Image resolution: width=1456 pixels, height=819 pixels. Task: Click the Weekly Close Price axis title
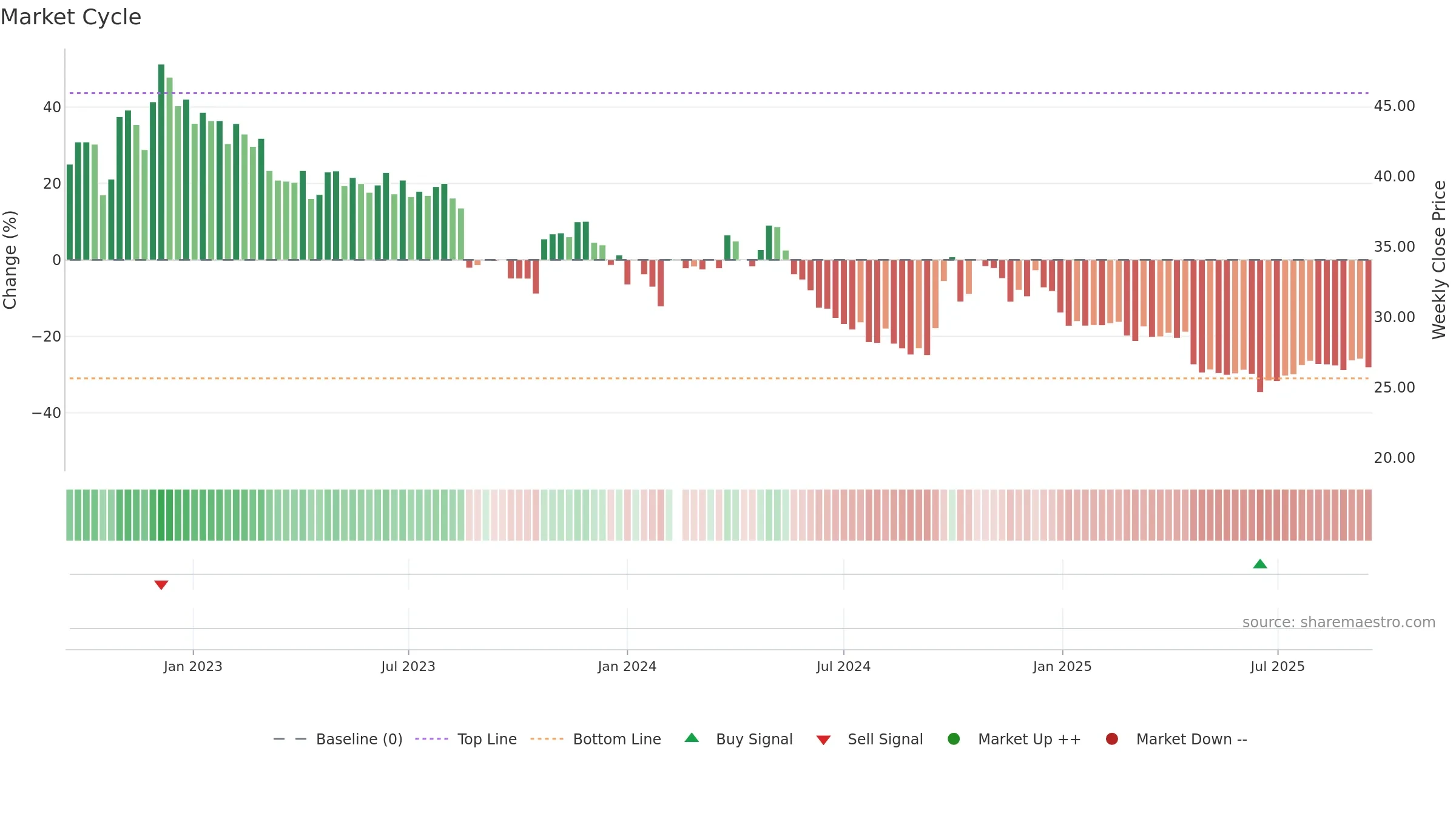1439,260
